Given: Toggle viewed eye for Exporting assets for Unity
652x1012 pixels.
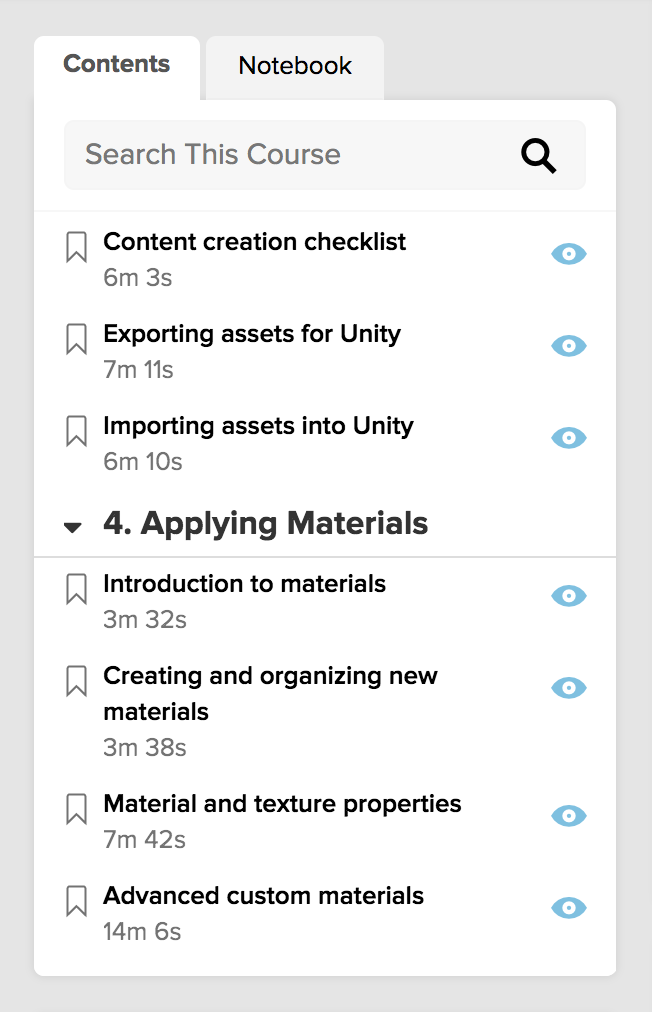Looking at the screenshot, I should tap(569, 346).
